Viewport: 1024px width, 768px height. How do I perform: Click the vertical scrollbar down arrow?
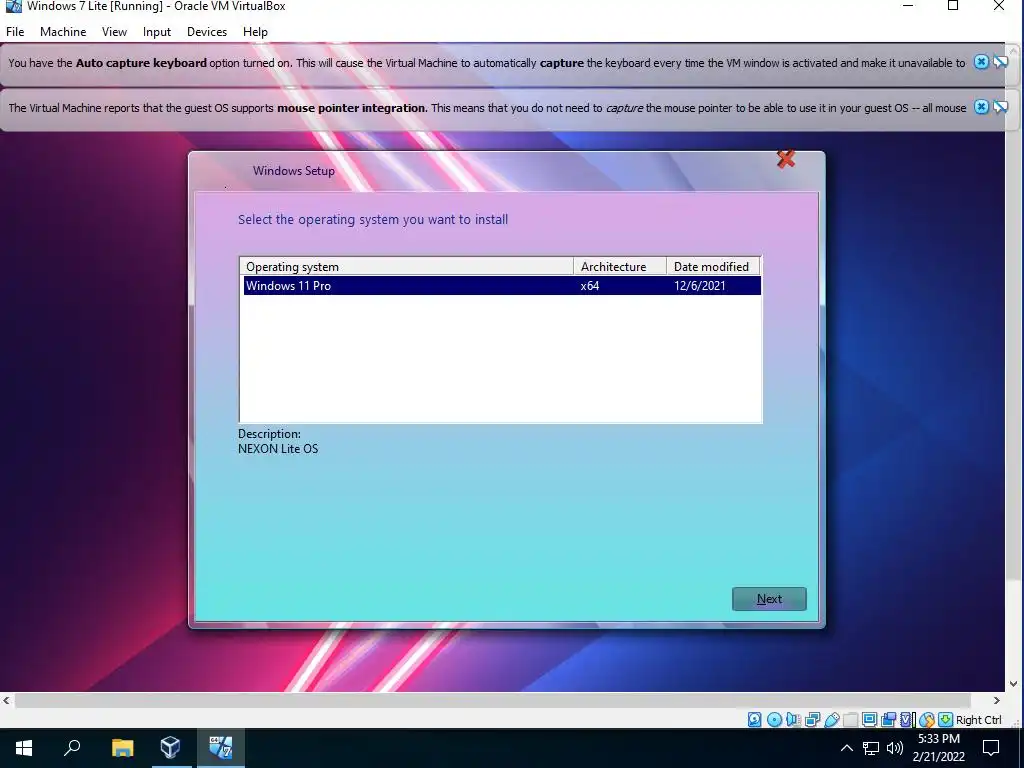[1014, 684]
